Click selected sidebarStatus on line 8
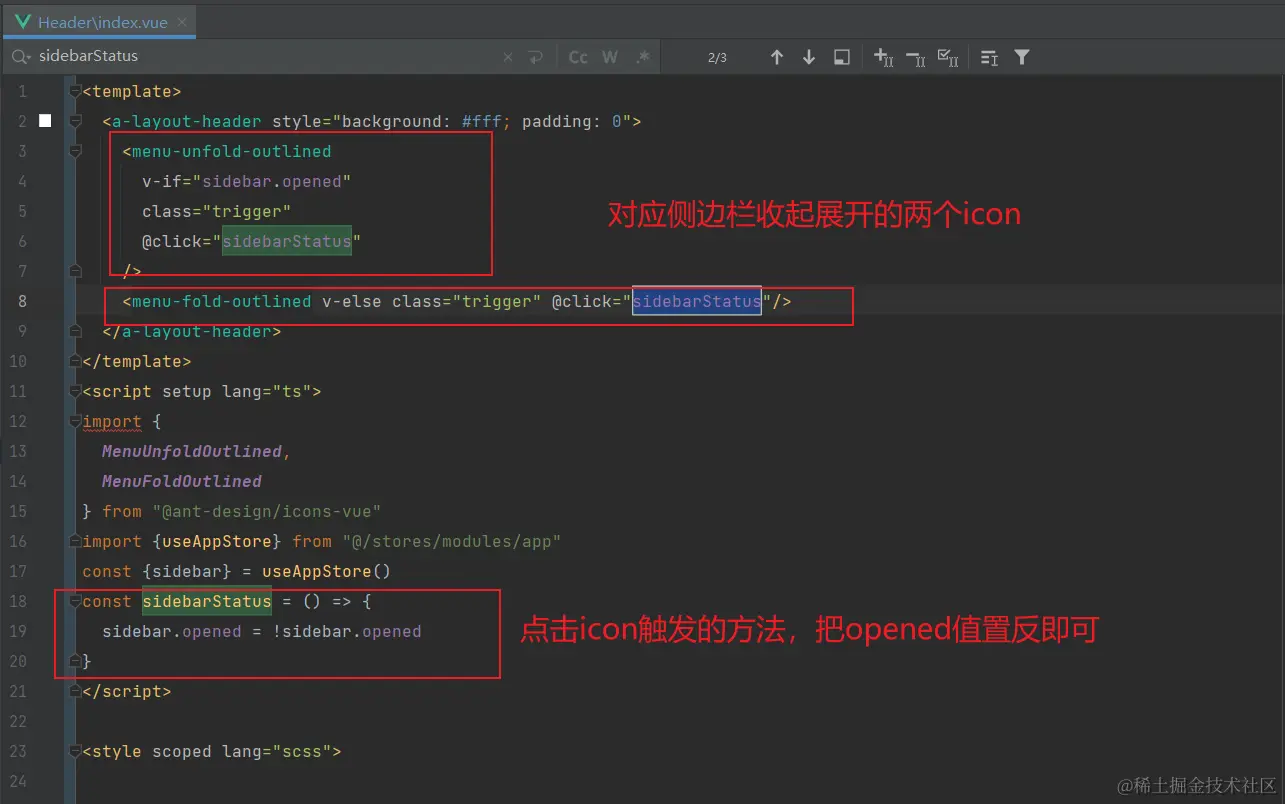The height and width of the screenshot is (804, 1285). tap(697, 301)
